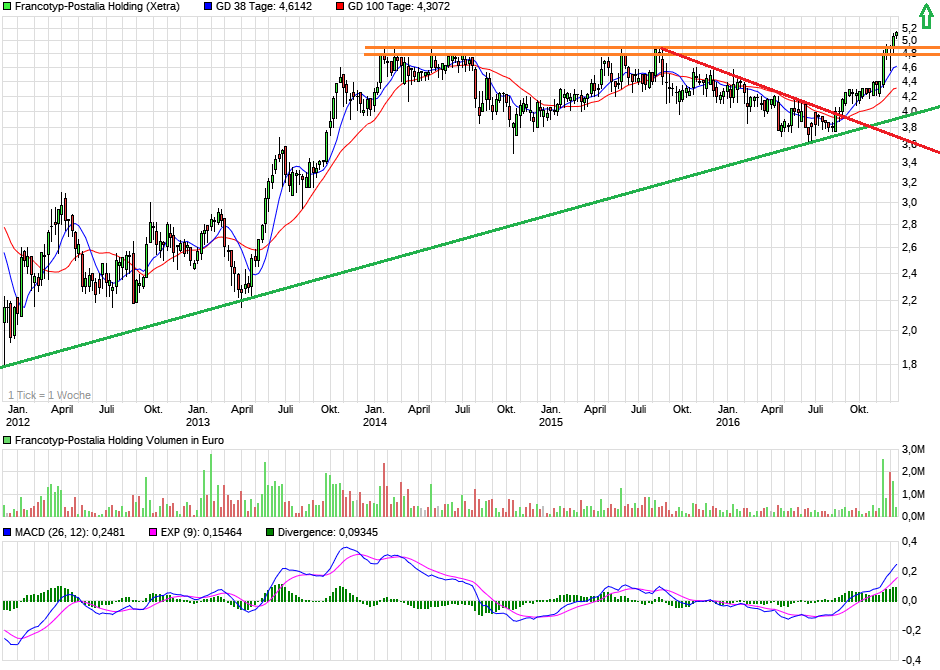
Task: Click the 2,8 price axis label
Action: click(909, 225)
